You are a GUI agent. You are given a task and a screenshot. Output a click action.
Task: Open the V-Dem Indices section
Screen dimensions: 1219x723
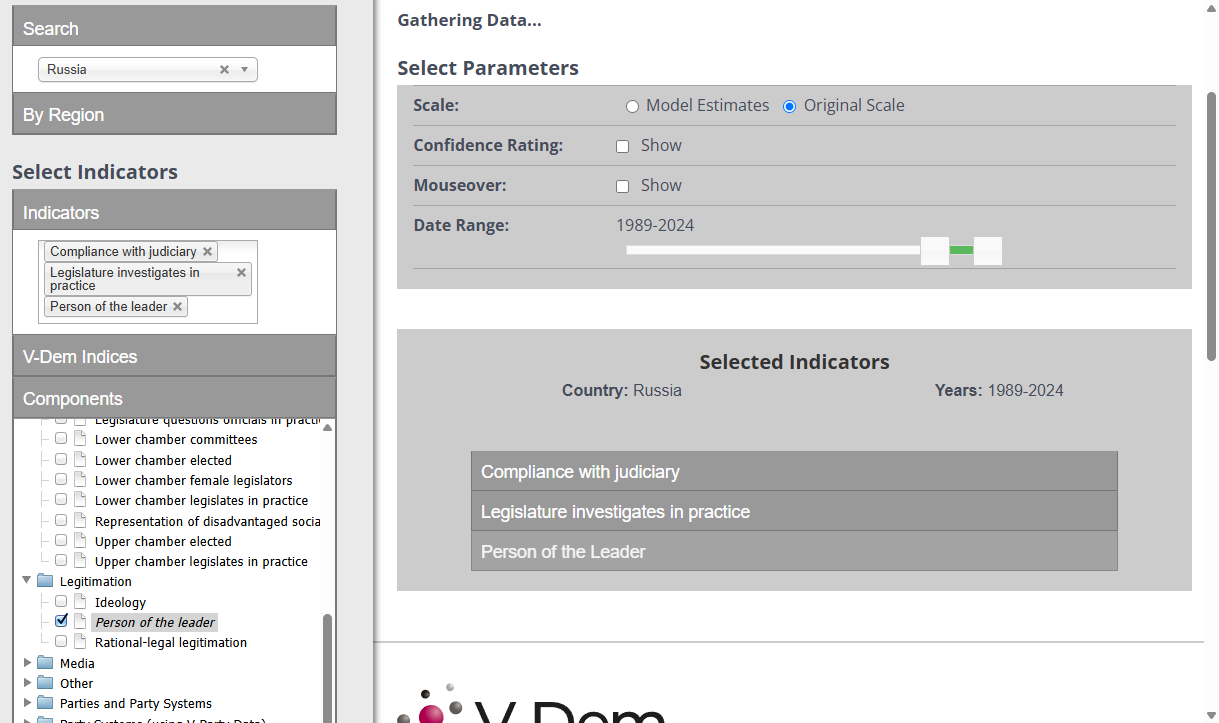(174, 356)
